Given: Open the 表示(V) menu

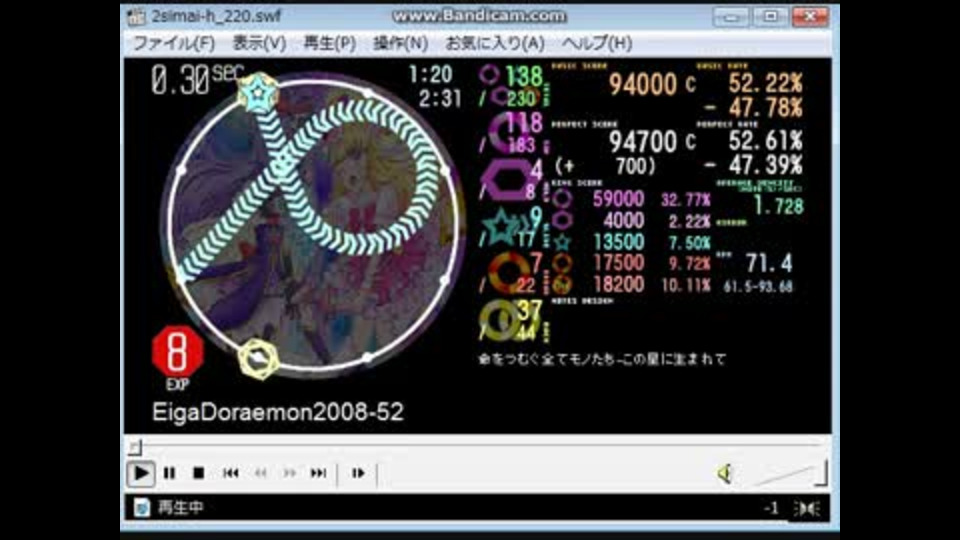Looking at the screenshot, I should [259, 43].
